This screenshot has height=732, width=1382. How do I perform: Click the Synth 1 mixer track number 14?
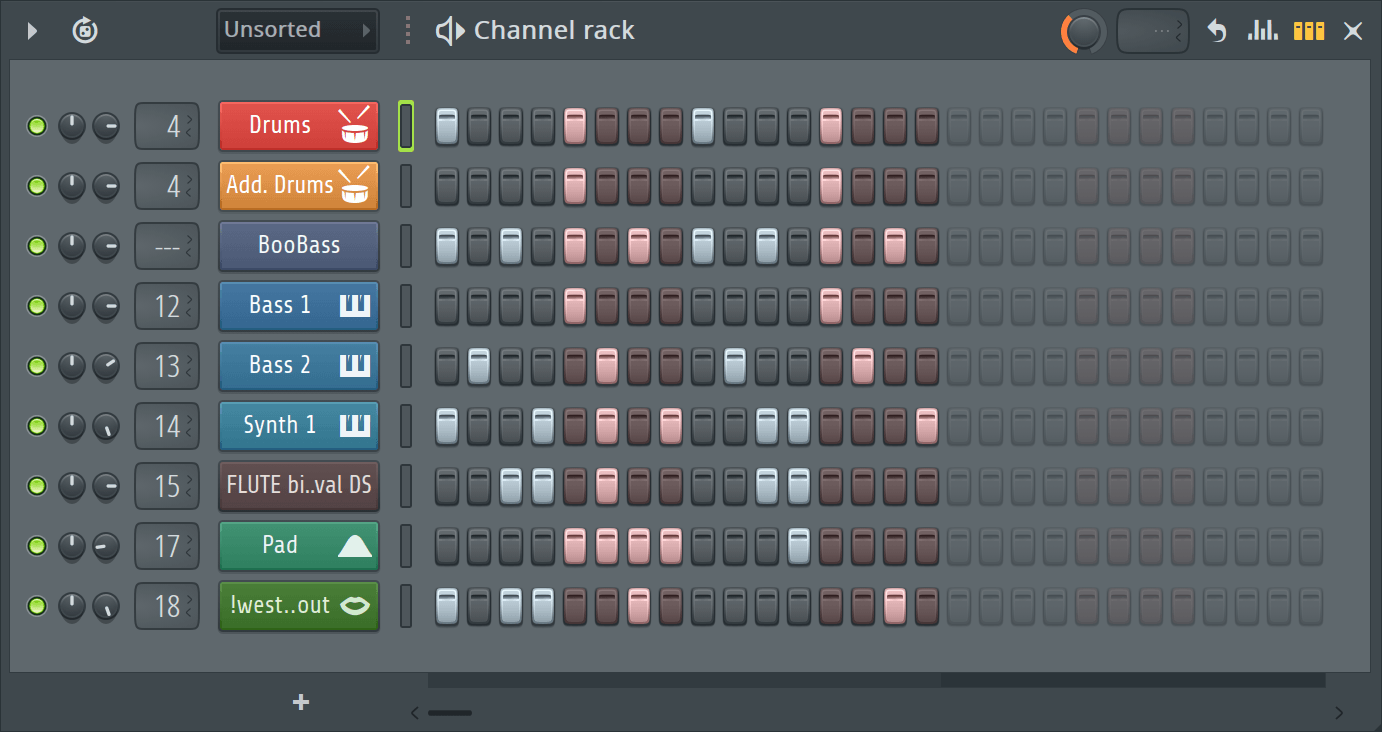pyautogui.click(x=167, y=427)
